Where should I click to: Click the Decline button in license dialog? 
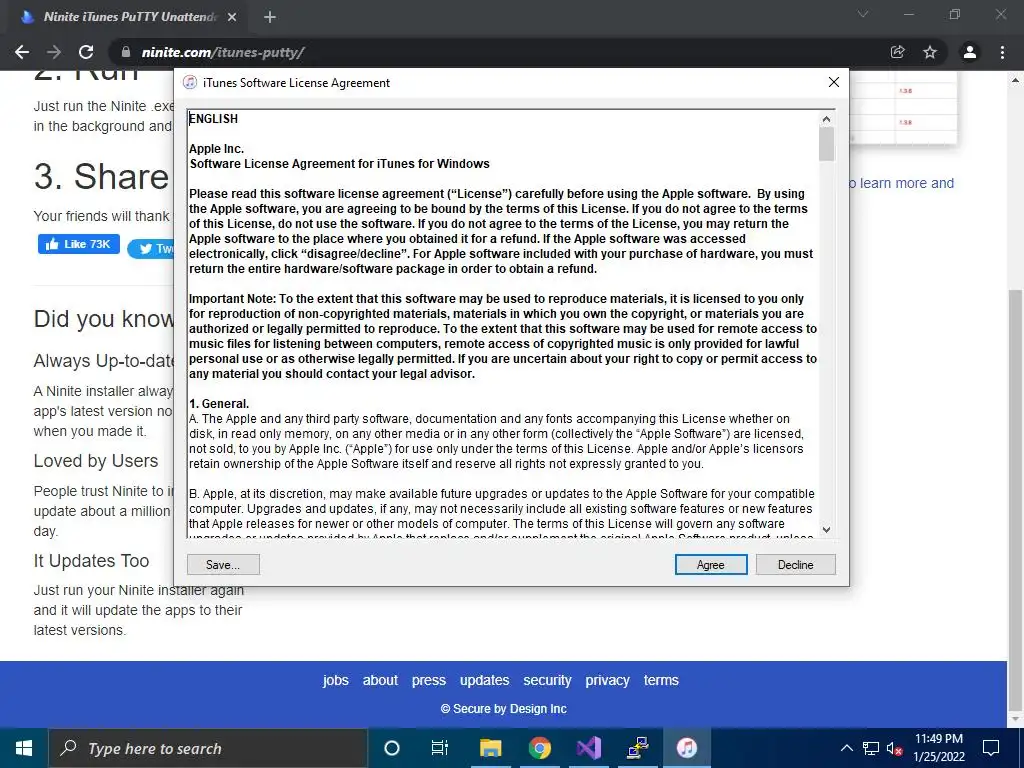(x=795, y=565)
